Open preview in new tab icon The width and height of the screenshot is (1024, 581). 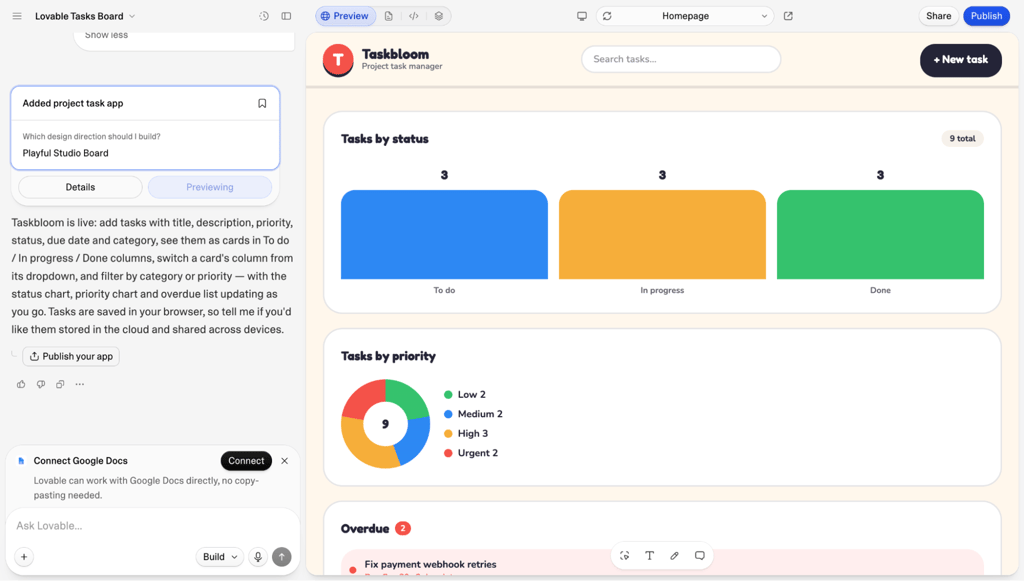pyautogui.click(x=788, y=16)
